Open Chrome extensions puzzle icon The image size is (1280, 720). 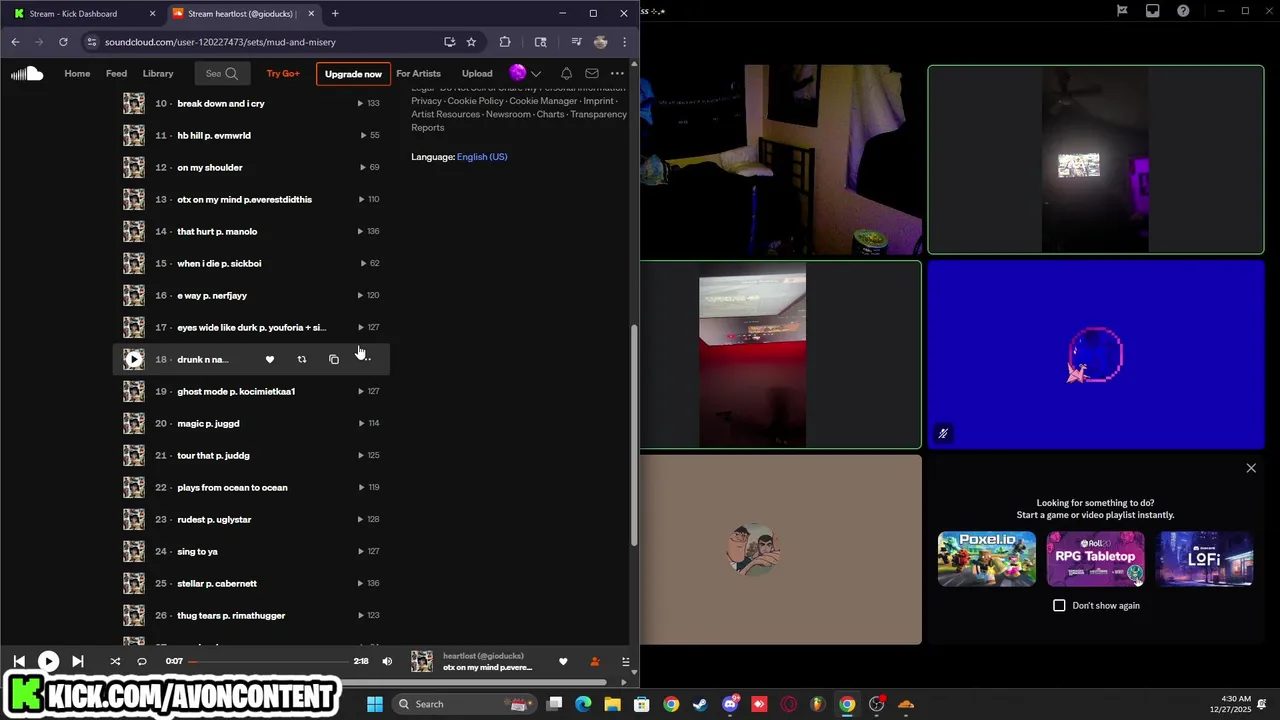[x=504, y=42]
